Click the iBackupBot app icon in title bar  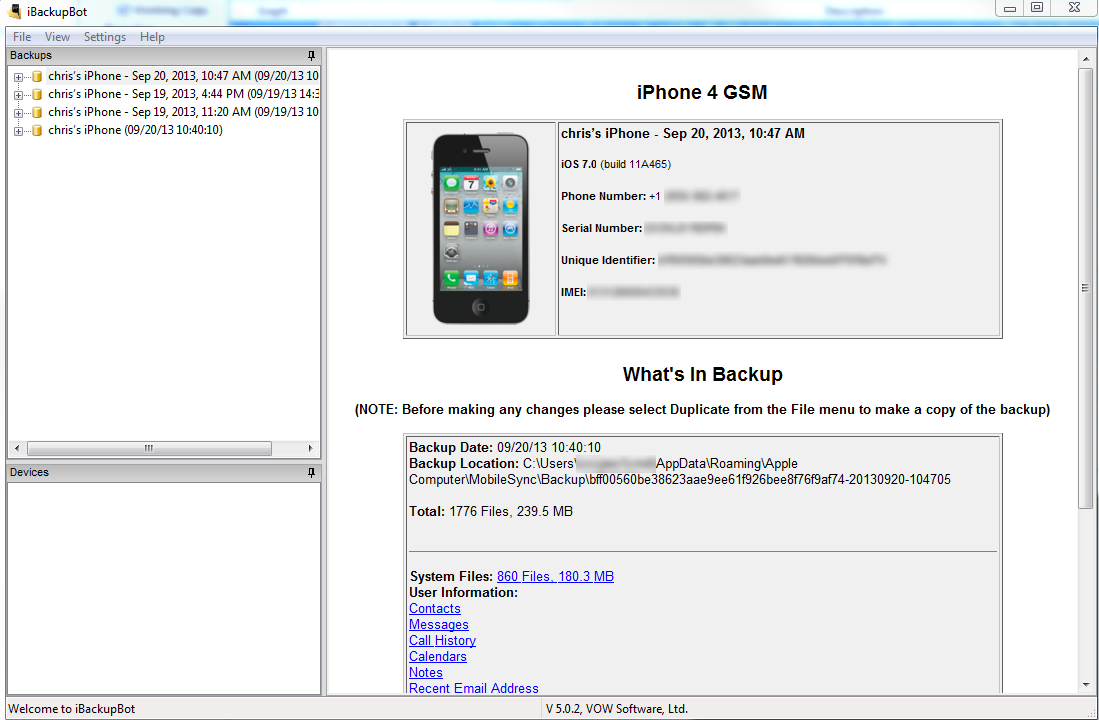pyautogui.click(x=14, y=11)
